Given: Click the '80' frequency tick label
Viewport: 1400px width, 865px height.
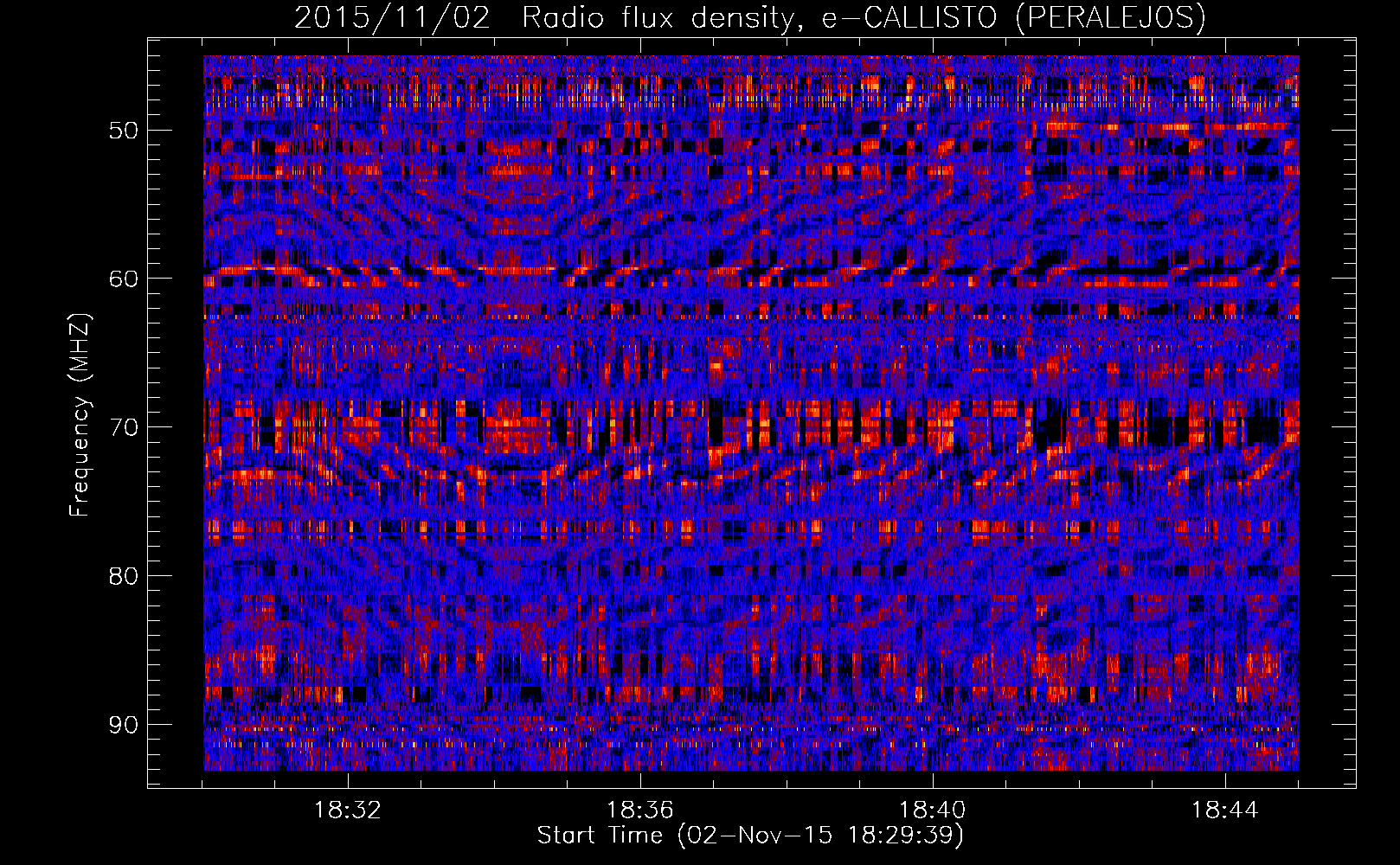Looking at the screenshot, I should click(x=123, y=576).
